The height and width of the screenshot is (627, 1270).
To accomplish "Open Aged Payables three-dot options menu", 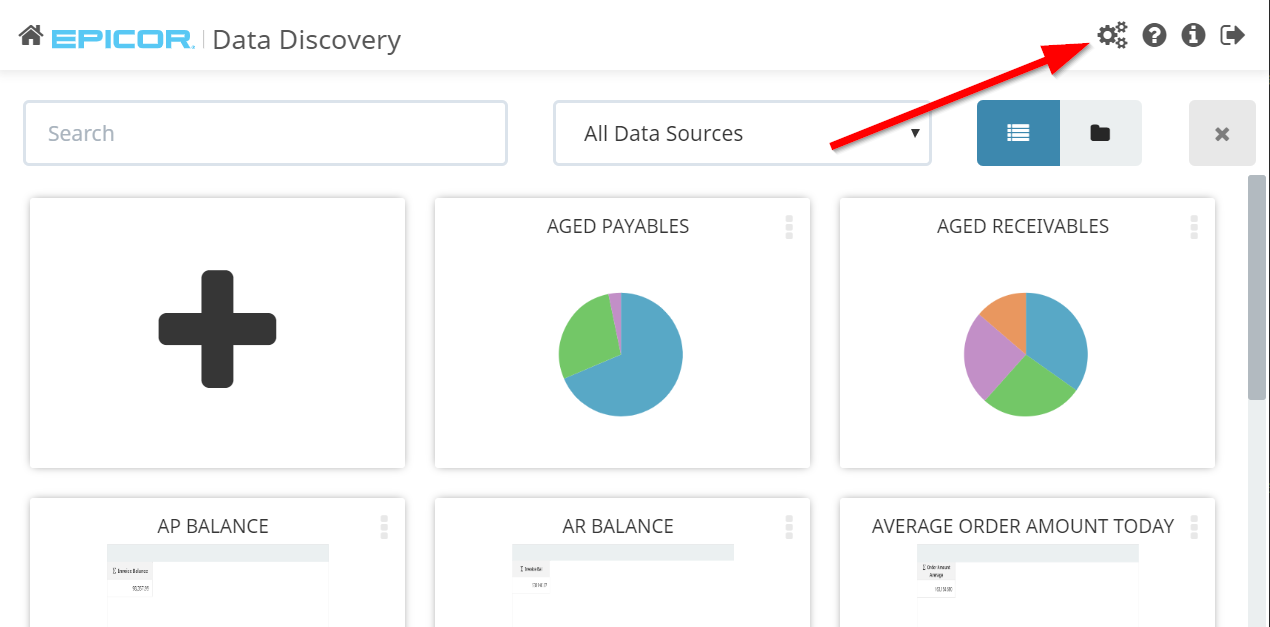I will tap(789, 227).
